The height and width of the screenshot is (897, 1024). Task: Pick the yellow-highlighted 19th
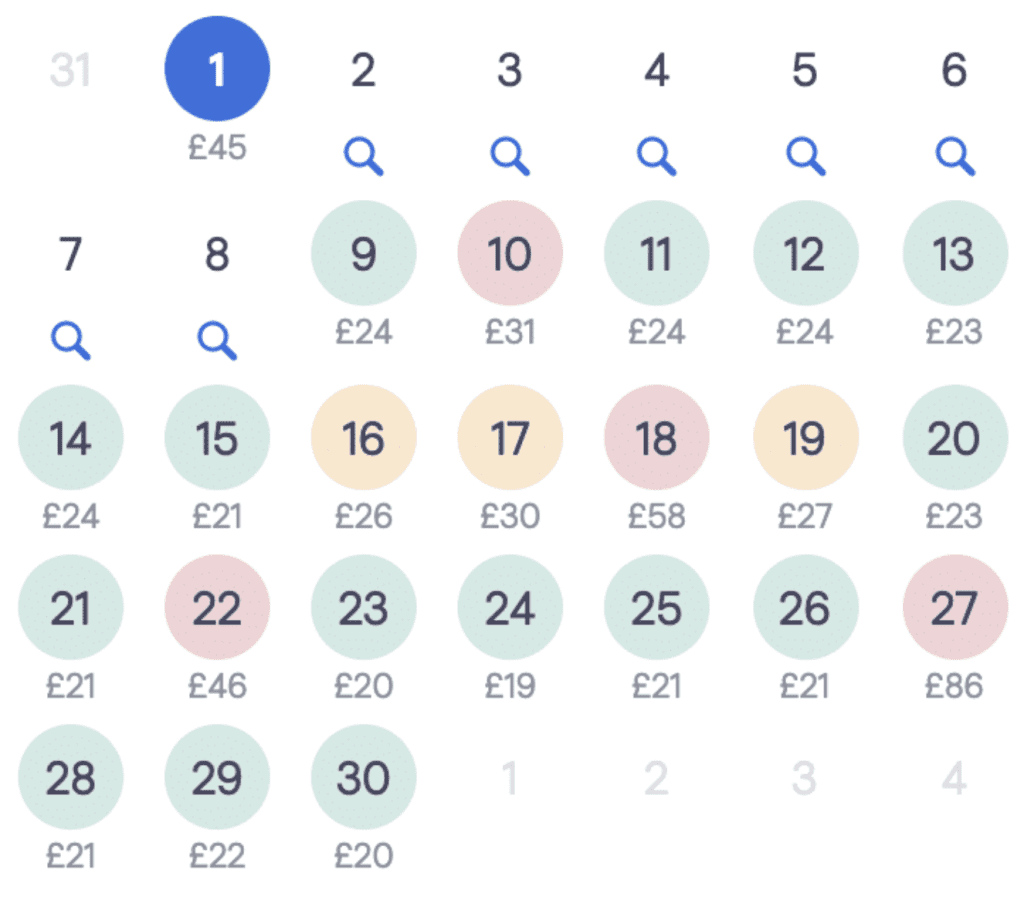point(804,437)
